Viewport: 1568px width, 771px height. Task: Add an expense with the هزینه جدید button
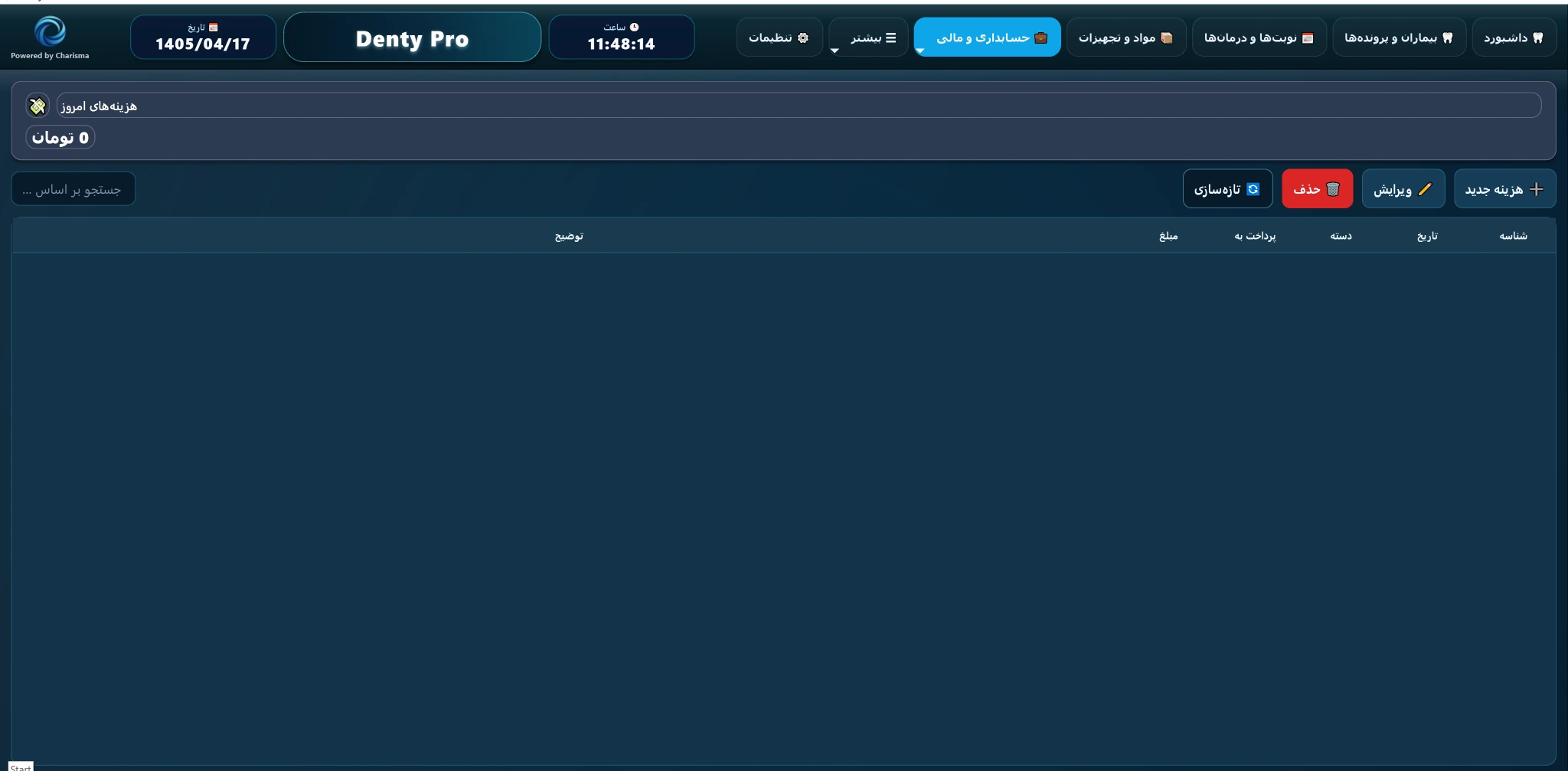tap(1504, 189)
